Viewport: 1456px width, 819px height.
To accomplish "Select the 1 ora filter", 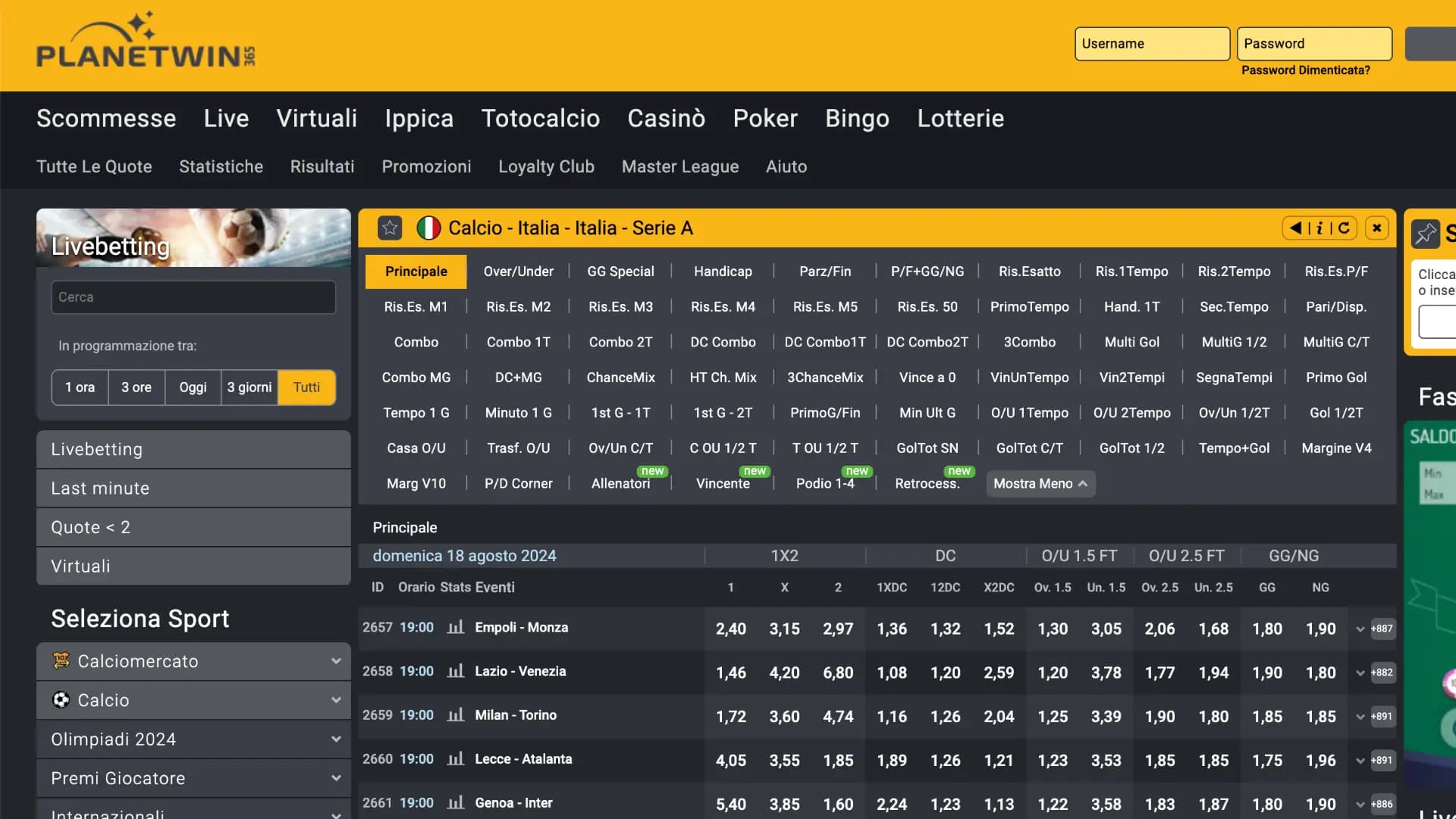I will click(x=79, y=387).
